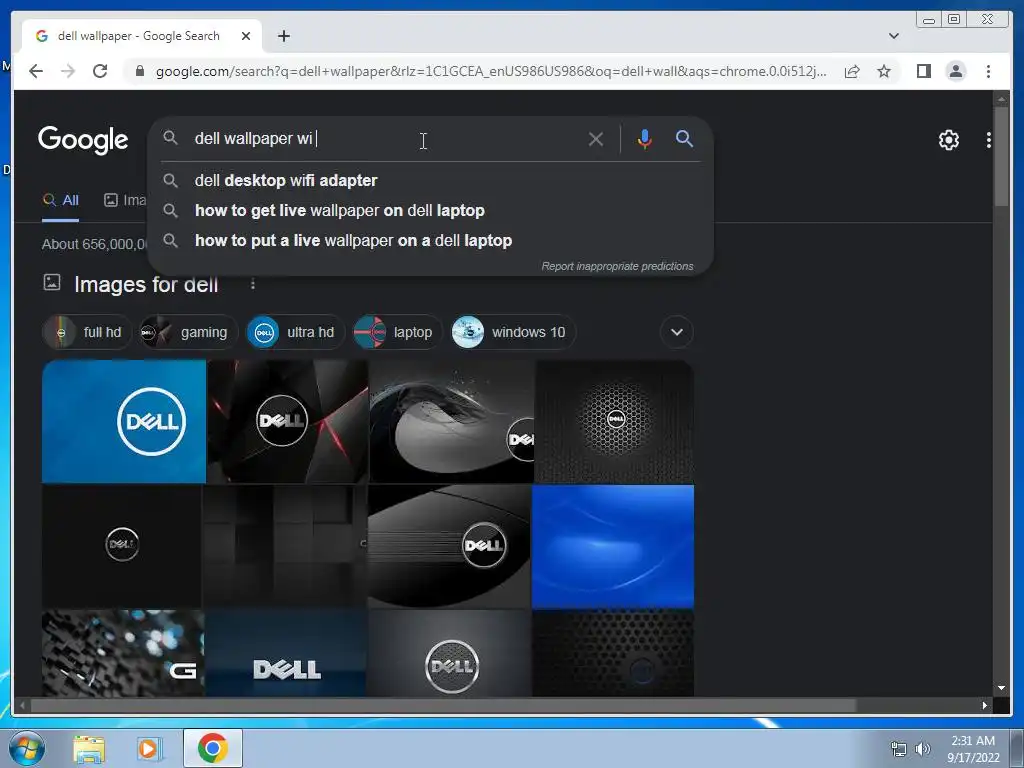Open Windows Explorer from the taskbar
This screenshot has width=1024, height=768.
[x=89, y=748]
